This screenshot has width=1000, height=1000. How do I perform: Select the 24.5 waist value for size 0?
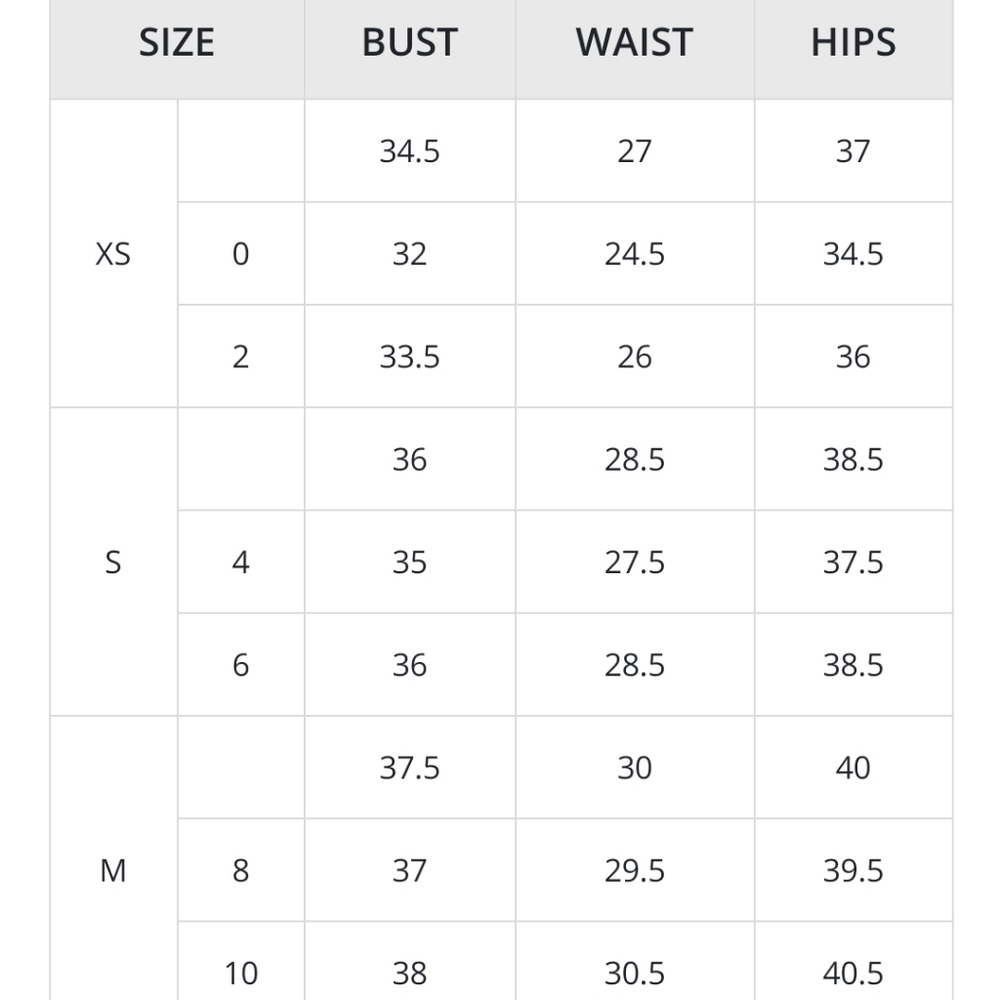pos(634,254)
